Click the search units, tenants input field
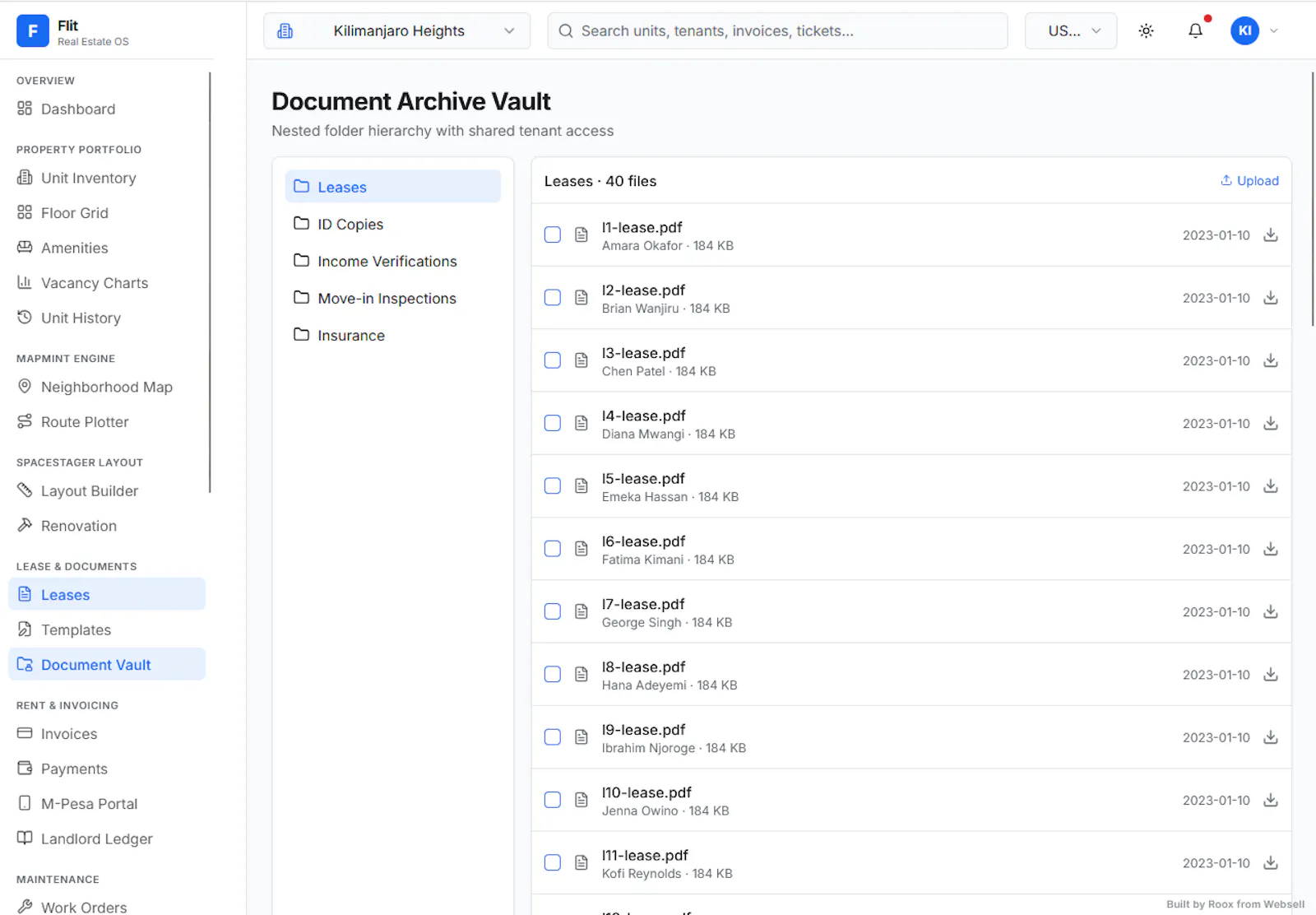The height and width of the screenshot is (915, 1316). [777, 31]
